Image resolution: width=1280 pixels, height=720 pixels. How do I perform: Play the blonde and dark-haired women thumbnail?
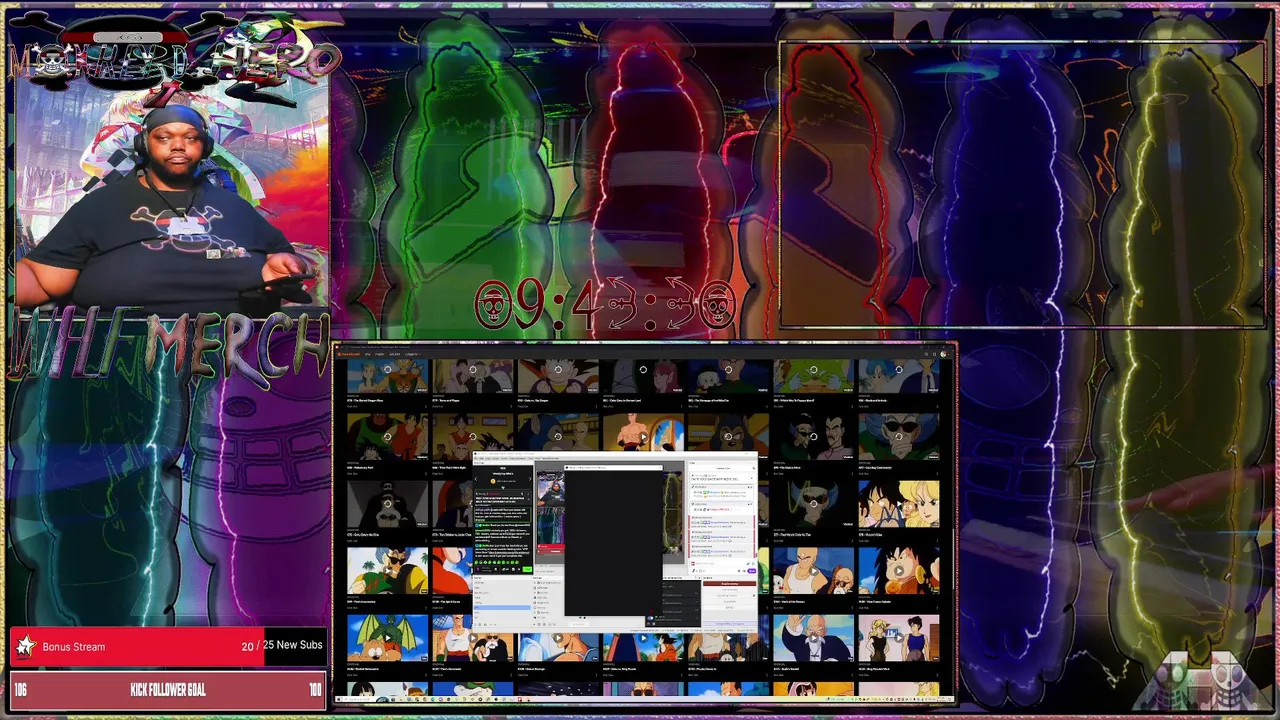(898, 638)
